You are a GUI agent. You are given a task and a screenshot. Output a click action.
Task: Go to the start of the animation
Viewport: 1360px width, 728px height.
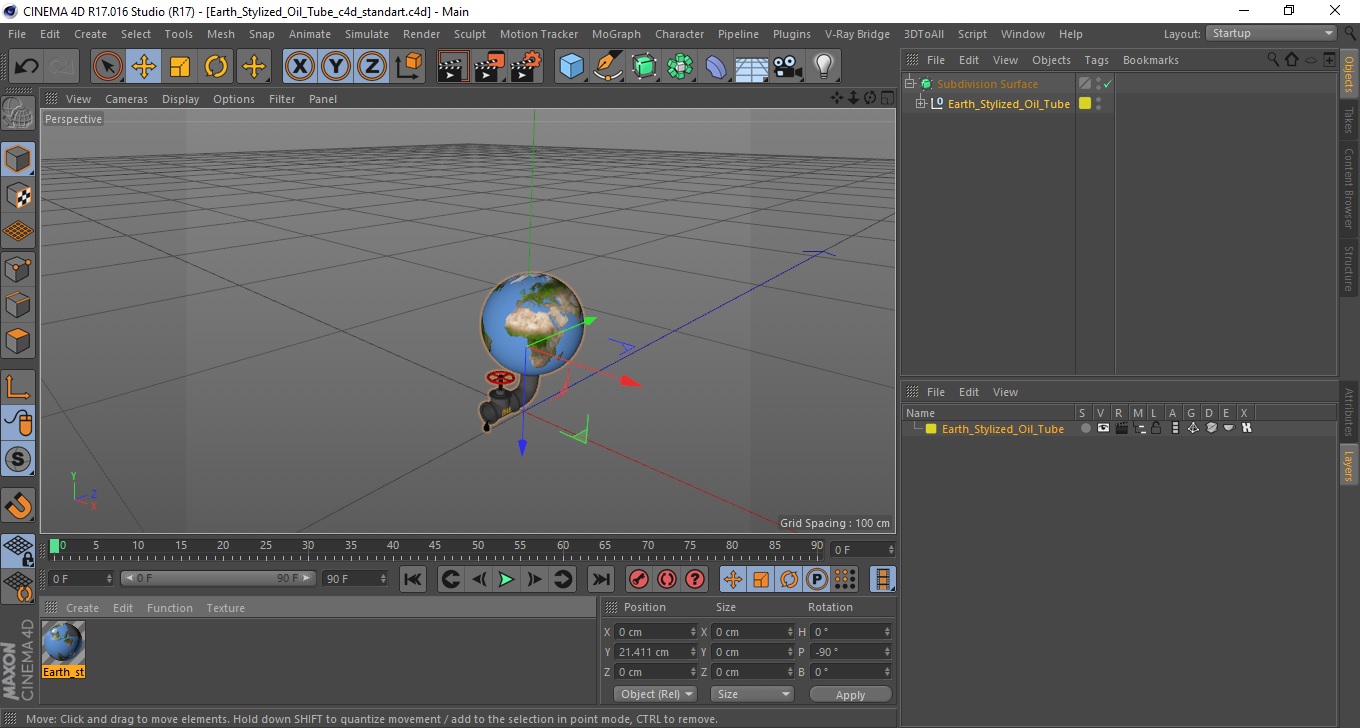coord(413,579)
